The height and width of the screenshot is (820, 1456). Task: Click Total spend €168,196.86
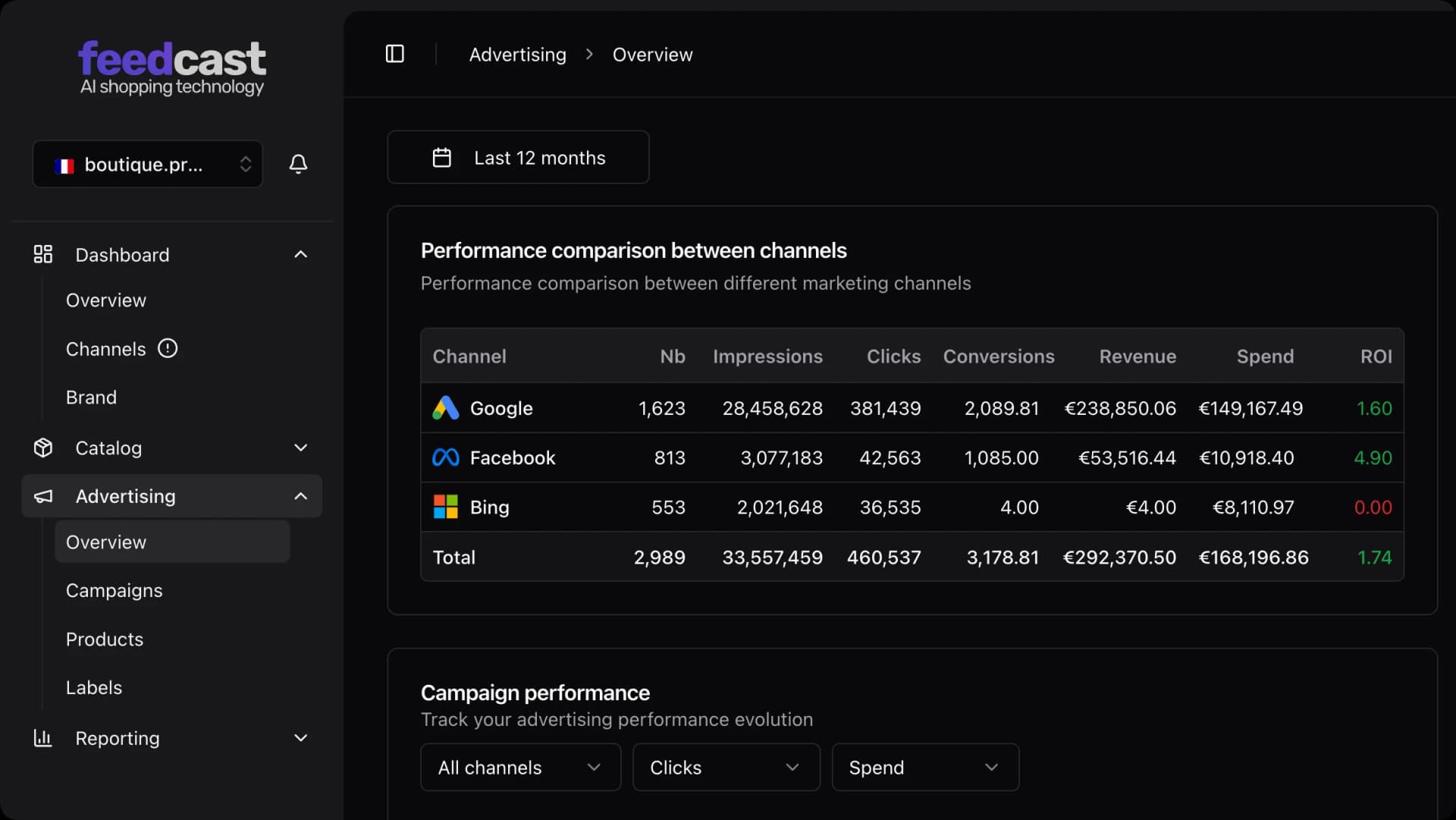click(1254, 557)
